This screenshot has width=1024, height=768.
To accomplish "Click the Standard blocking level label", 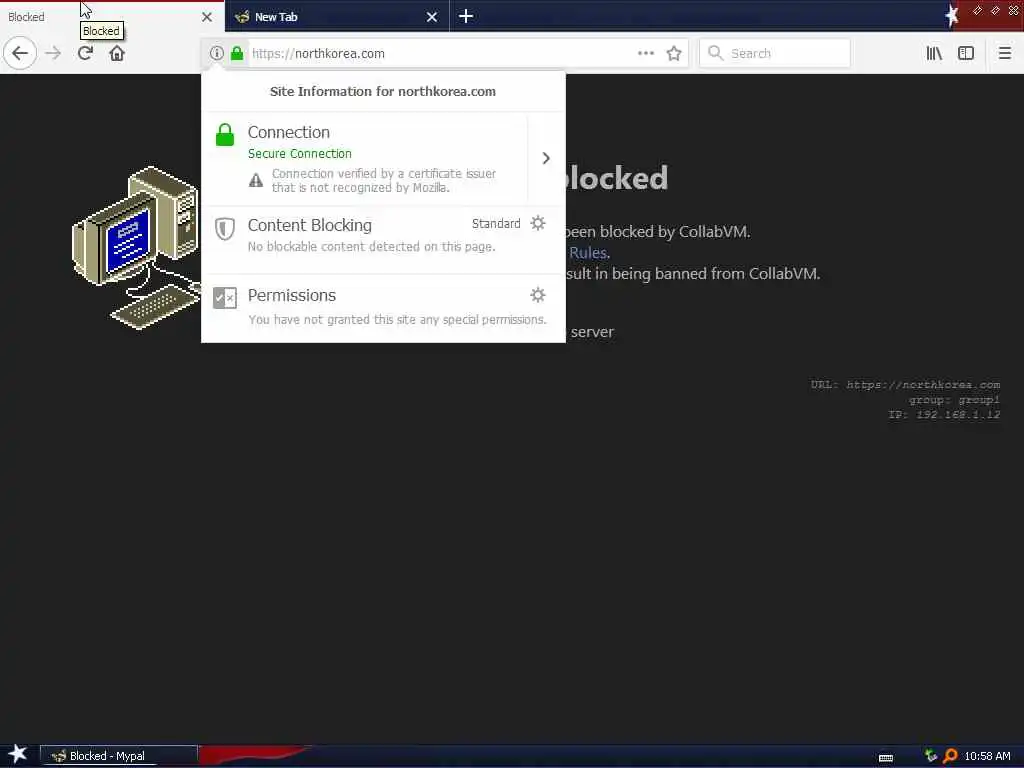I will 496,223.
